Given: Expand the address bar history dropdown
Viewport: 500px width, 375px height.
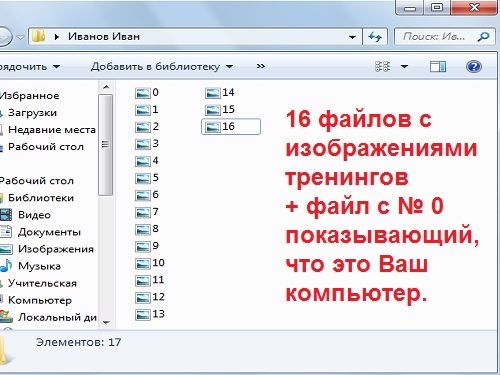Looking at the screenshot, I should coord(352,37).
